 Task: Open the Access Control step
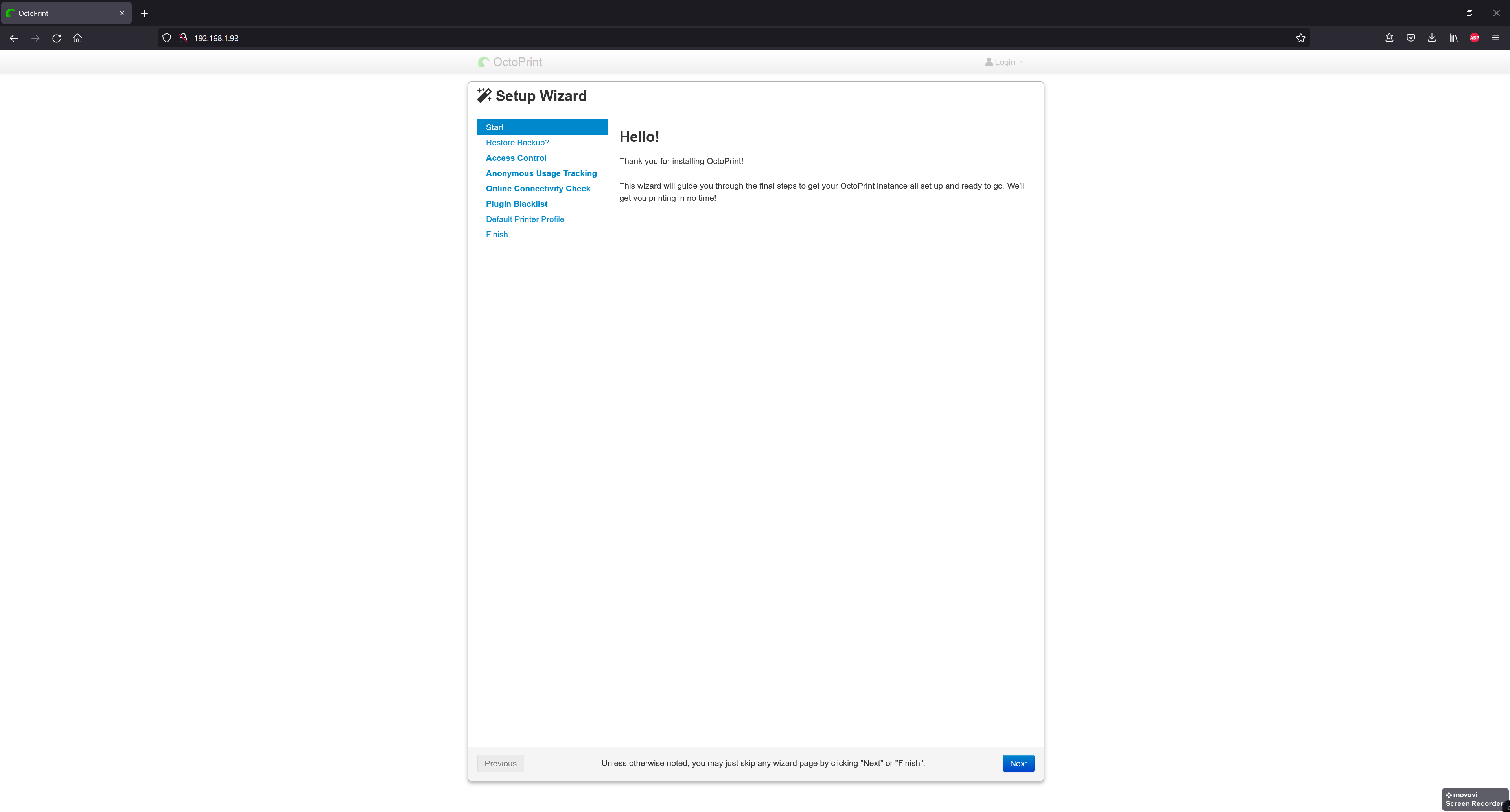tap(516, 158)
